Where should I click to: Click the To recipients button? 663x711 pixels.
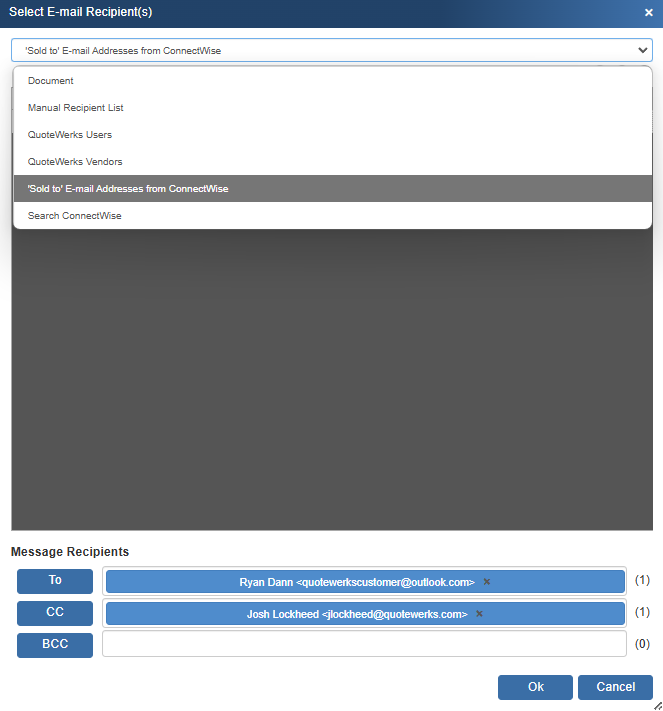point(55,581)
